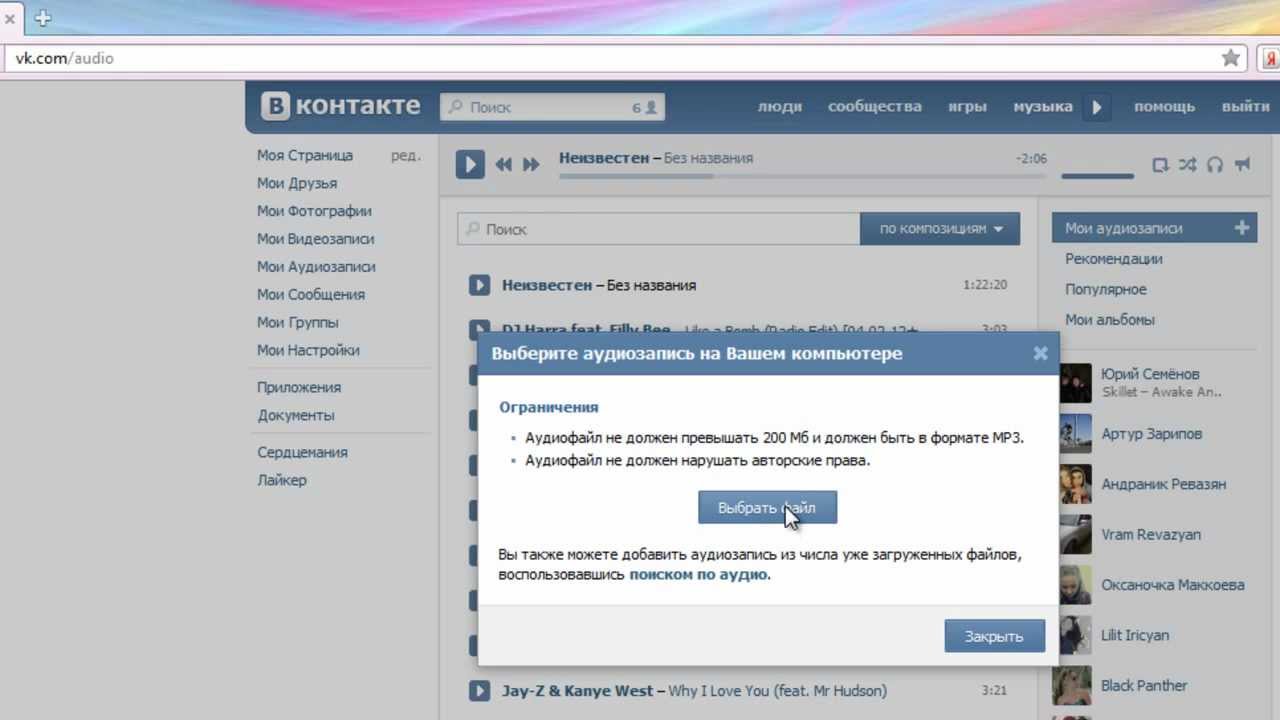The width and height of the screenshot is (1280, 720).
Task: Open 'Мои Друзья' in sidebar
Action: (x=297, y=184)
